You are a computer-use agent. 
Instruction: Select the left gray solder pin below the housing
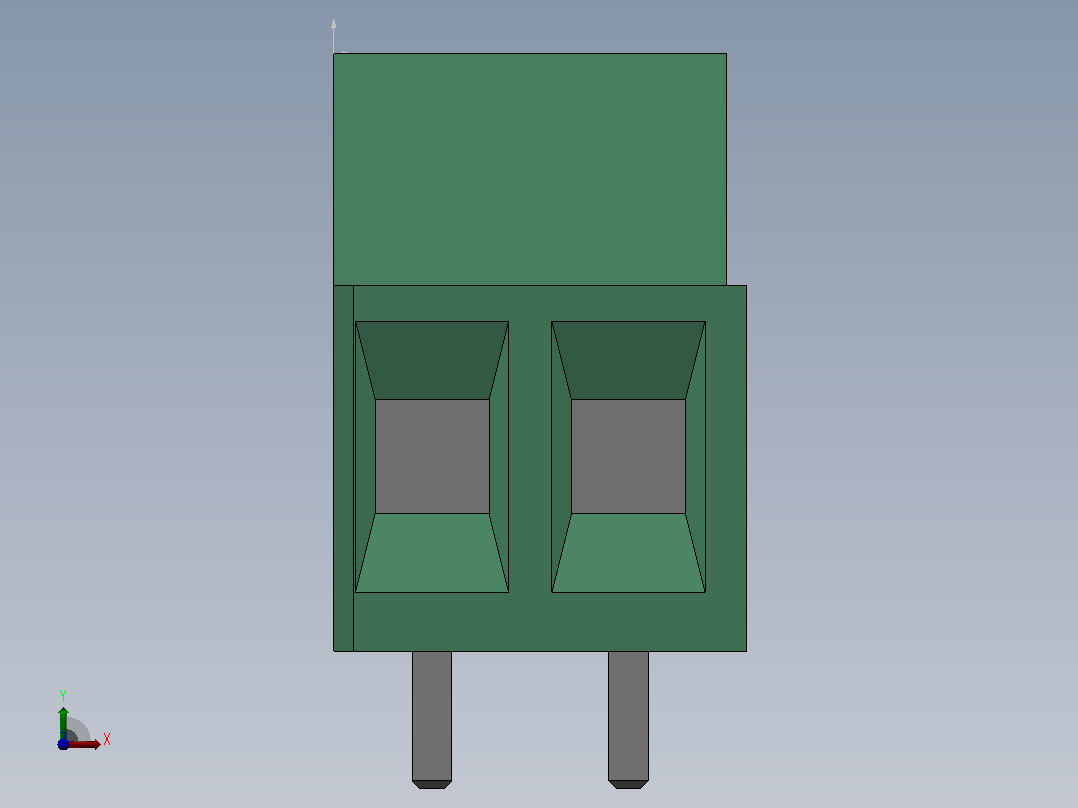pos(432,719)
